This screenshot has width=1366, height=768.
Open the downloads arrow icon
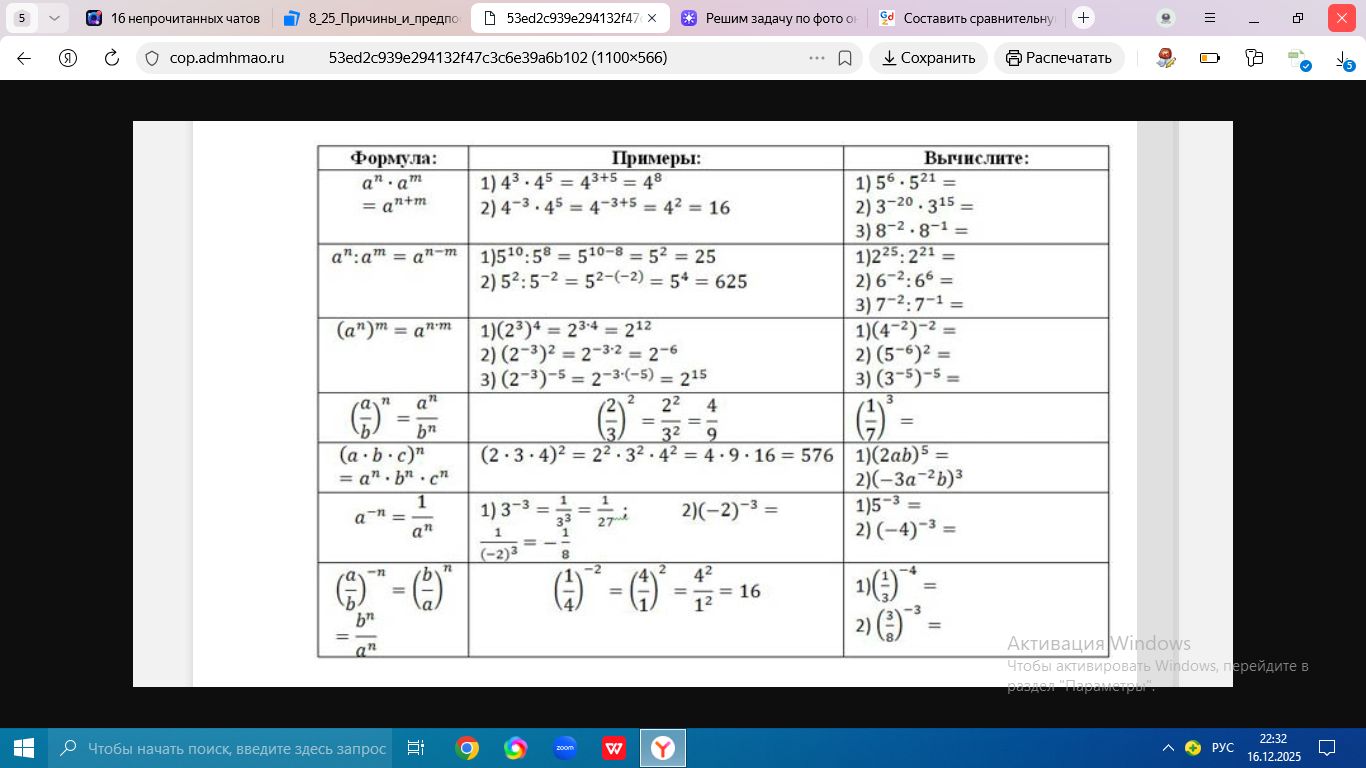(x=1346, y=60)
